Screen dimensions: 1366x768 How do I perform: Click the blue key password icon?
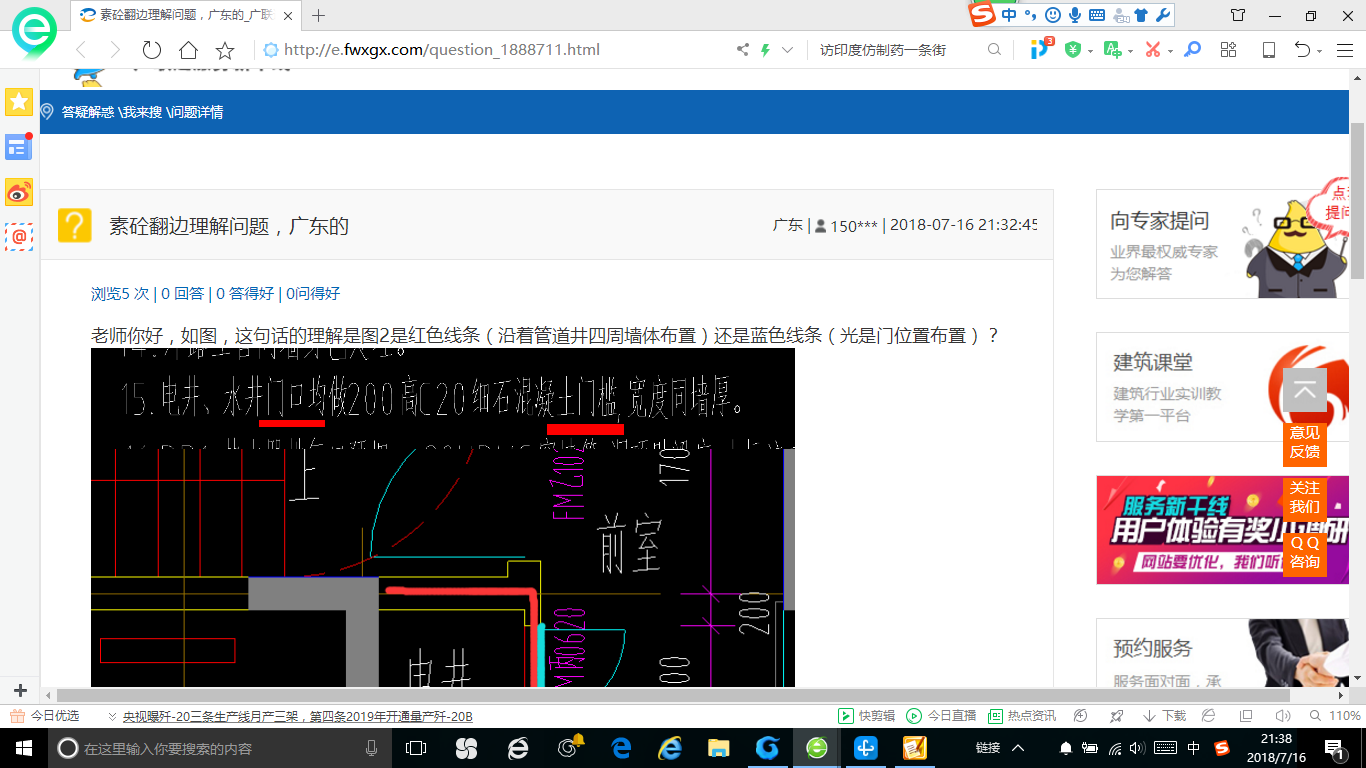pyautogui.click(x=1192, y=50)
